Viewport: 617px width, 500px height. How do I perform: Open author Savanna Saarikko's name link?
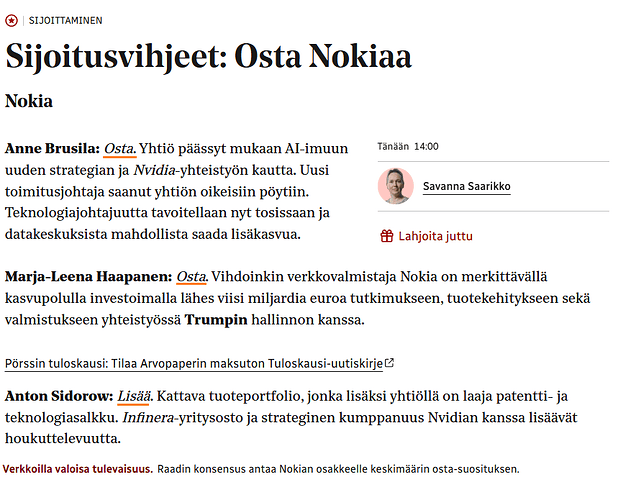(x=466, y=186)
